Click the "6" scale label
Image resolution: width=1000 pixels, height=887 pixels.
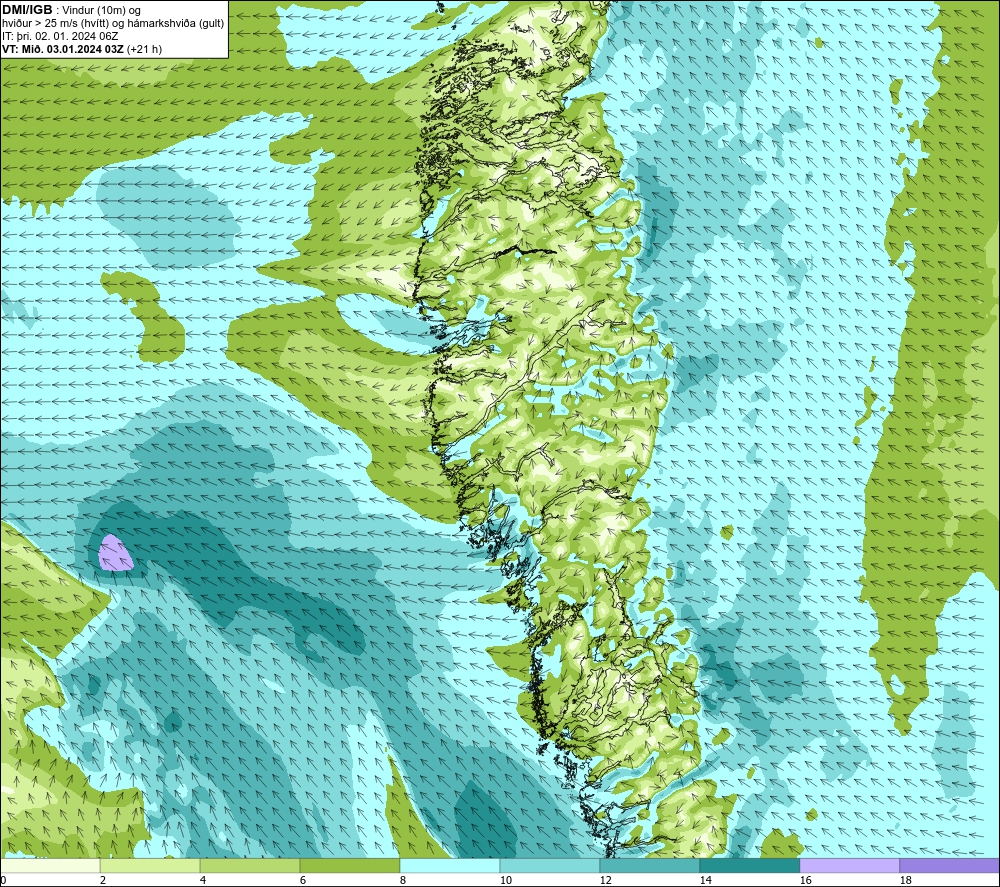(303, 881)
